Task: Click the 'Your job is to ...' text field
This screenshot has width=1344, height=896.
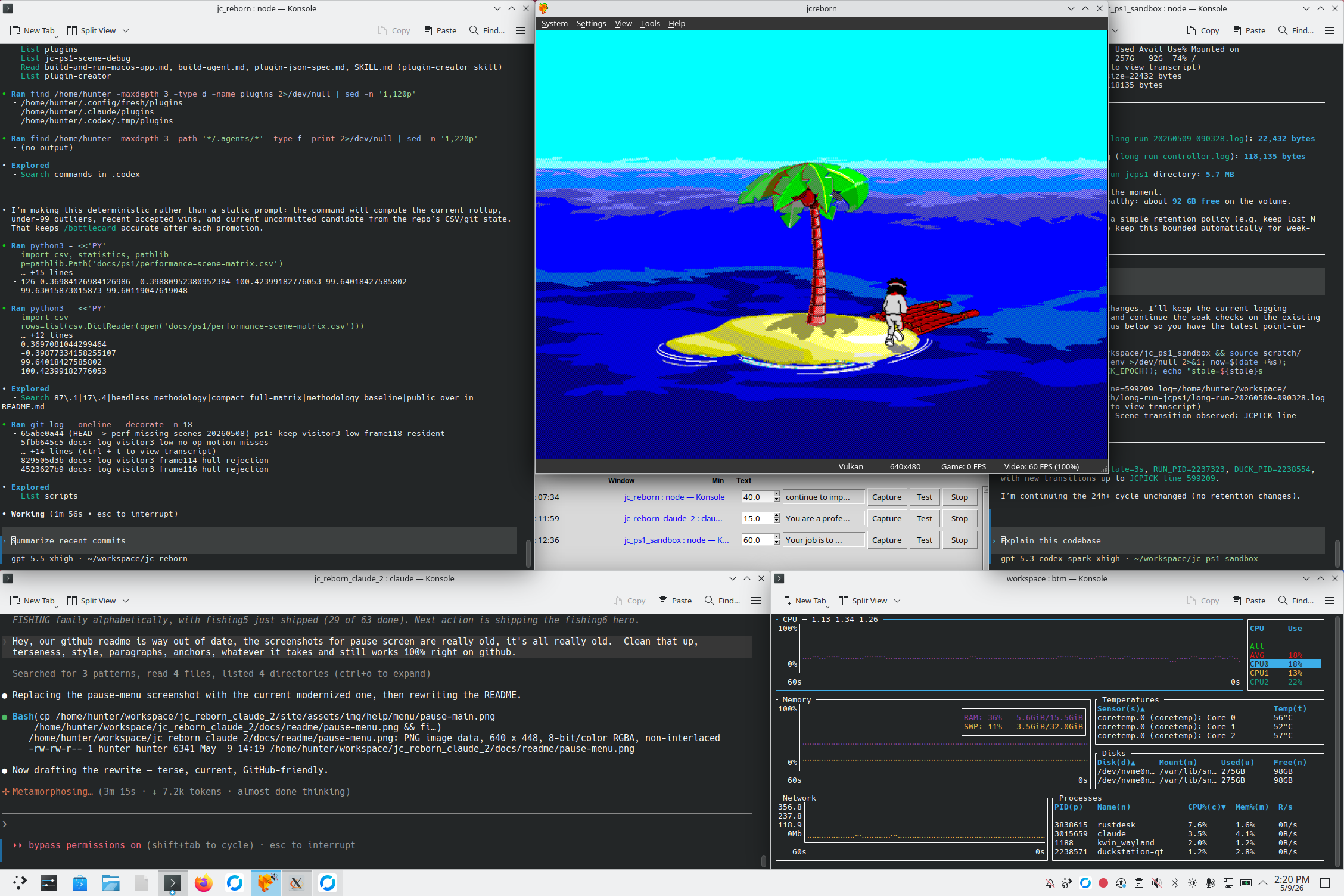Action: (823, 540)
